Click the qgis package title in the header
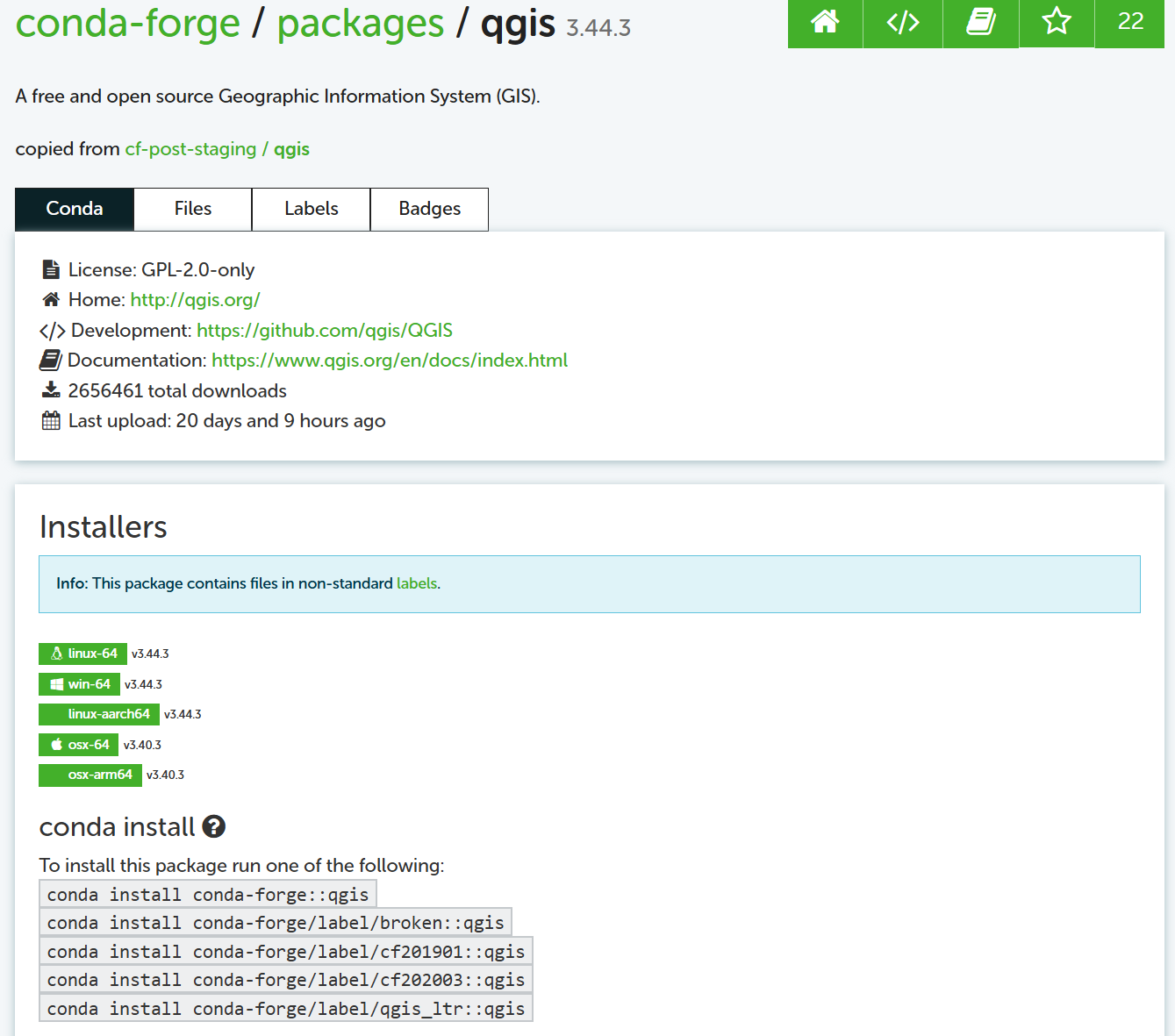1175x1036 pixels. point(518,24)
